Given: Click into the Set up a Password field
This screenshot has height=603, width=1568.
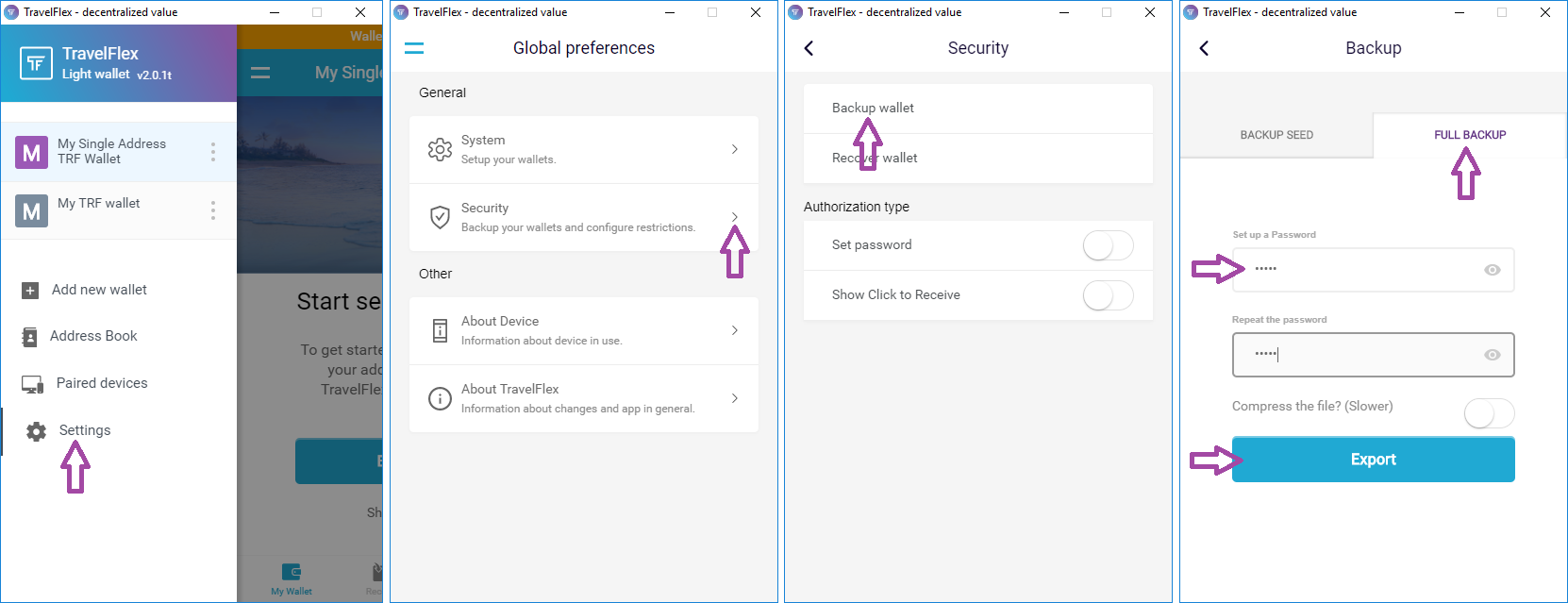Looking at the screenshot, I should 1373,270.
